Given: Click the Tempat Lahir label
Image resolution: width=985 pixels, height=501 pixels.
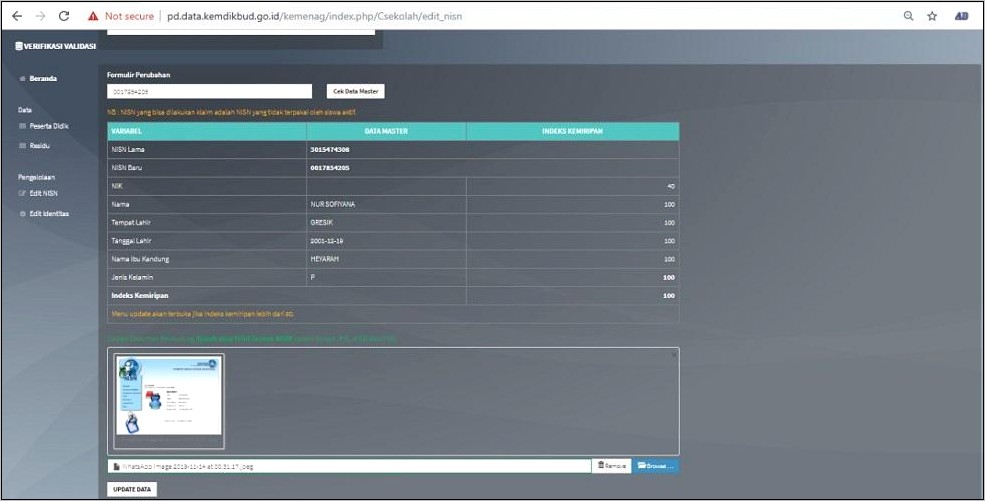Looking at the screenshot, I should coord(131,223).
